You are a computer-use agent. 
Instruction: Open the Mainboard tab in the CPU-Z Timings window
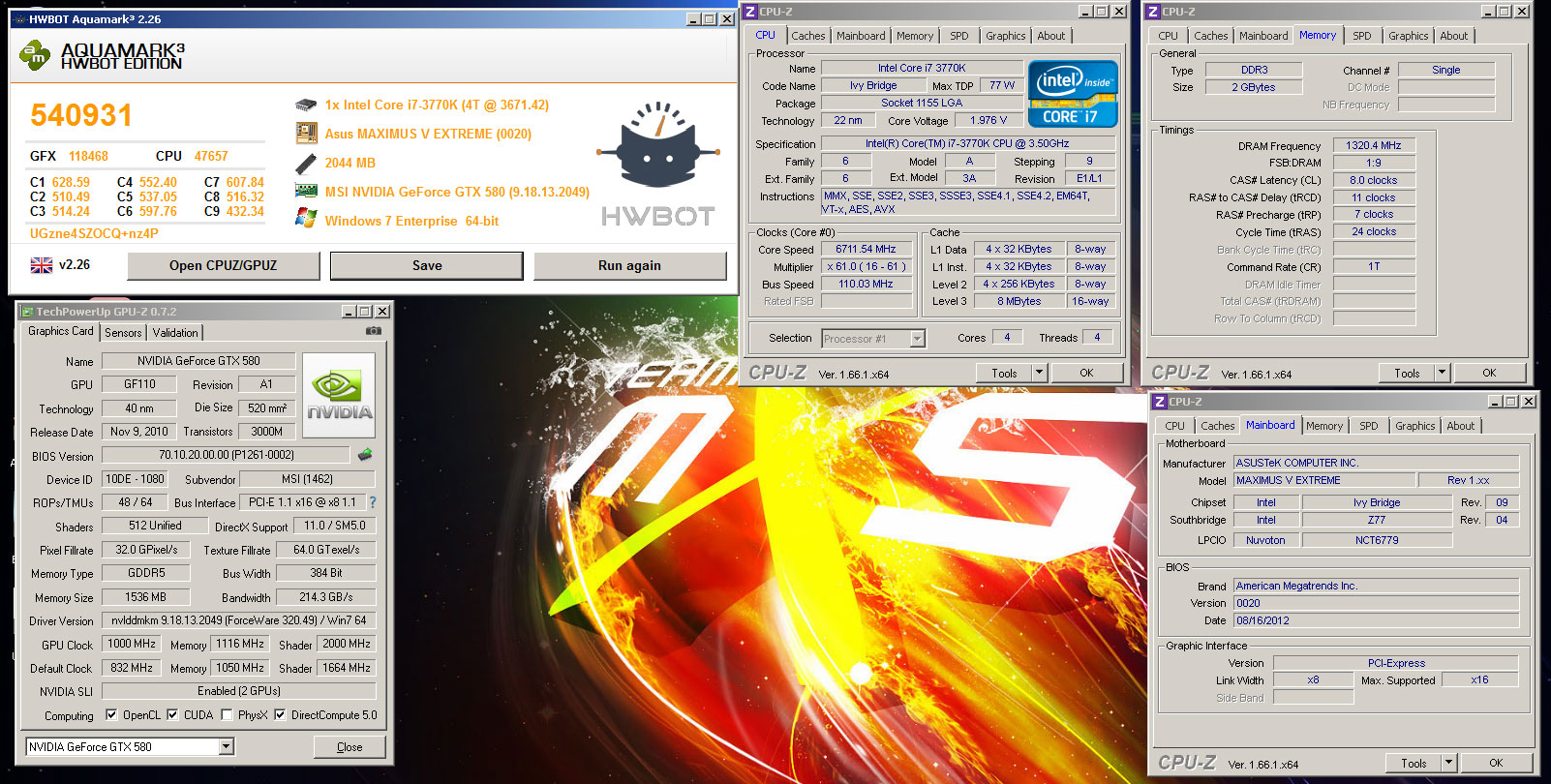coord(1263,36)
